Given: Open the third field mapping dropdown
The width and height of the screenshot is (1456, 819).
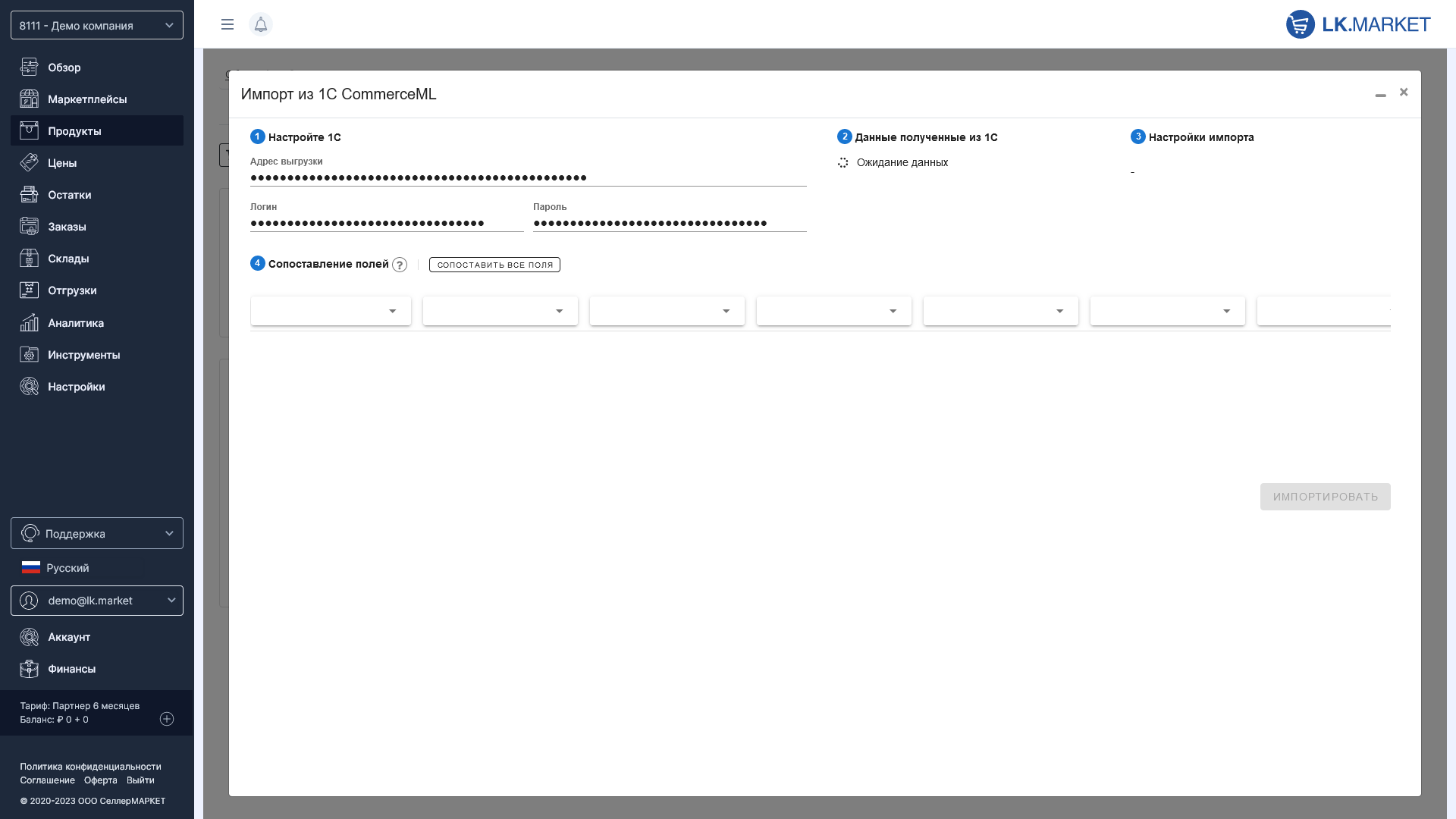Looking at the screenshot, I should click(667, 311).
